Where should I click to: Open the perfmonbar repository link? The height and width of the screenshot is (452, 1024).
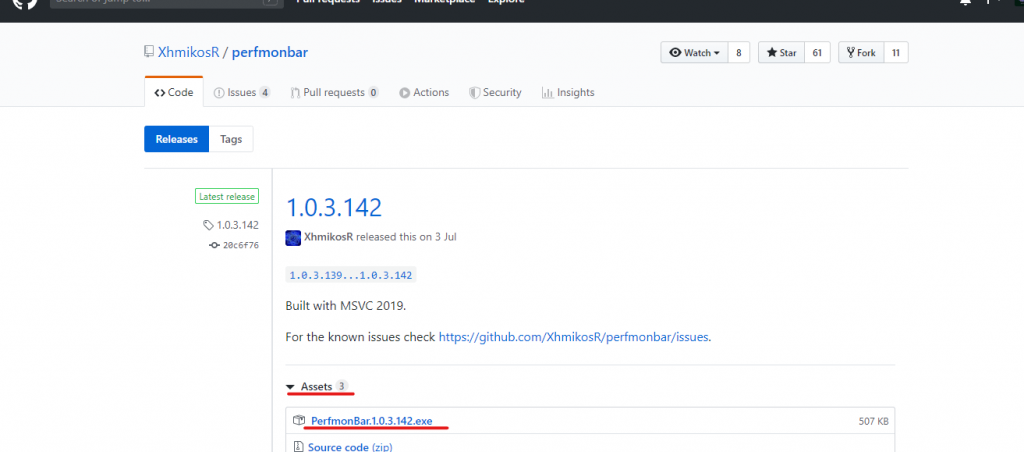pyautogui.click(x=270, y=52)
